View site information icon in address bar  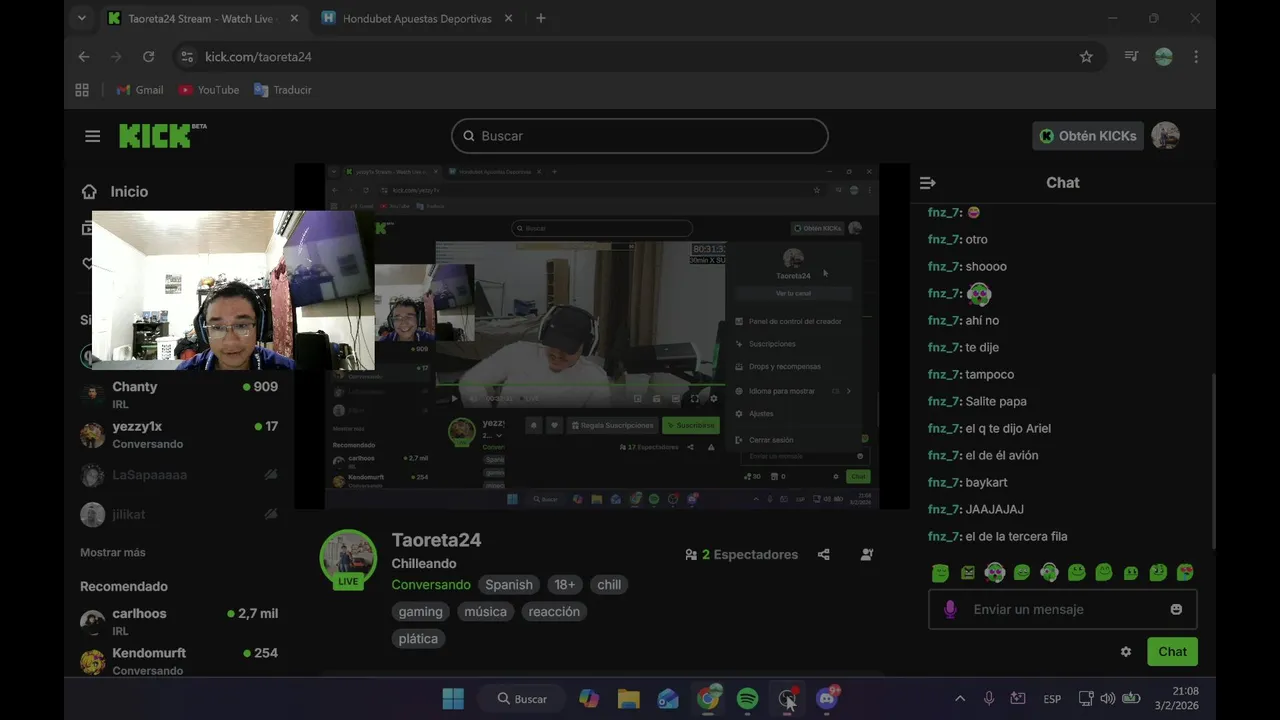pyautogui.click(x=187, y=57)
